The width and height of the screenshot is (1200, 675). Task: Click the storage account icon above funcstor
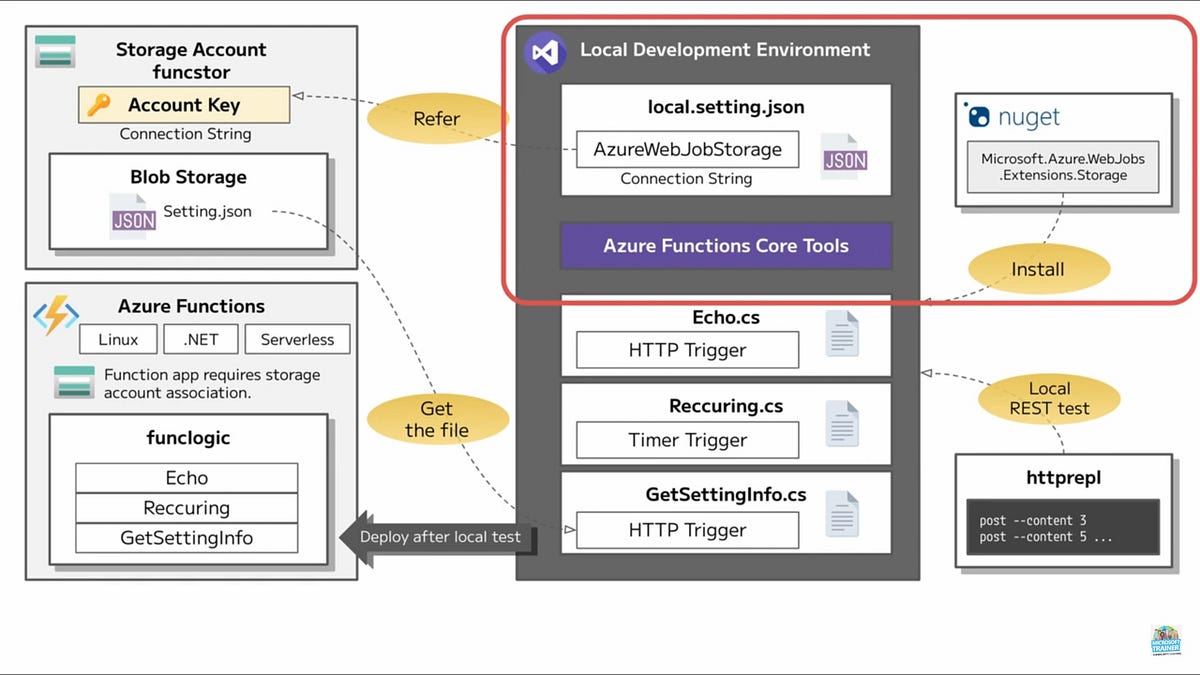click(x=53, y=50)
